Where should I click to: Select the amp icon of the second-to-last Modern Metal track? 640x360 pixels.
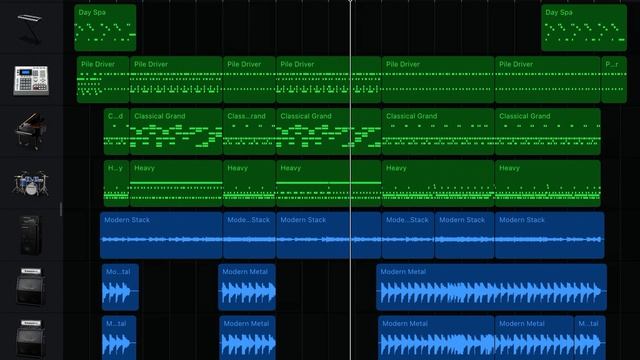point(31,287)
